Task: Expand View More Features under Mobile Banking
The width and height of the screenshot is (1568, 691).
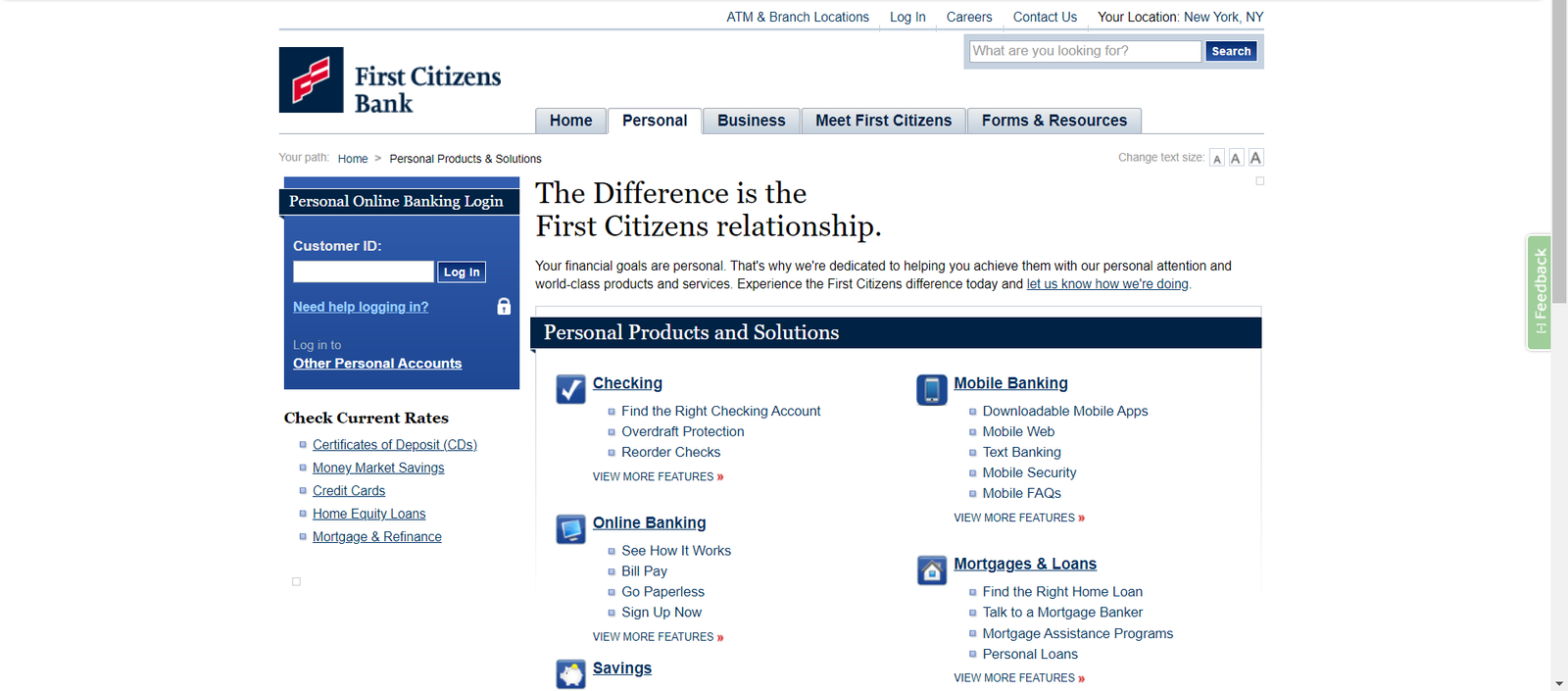Action: (x=1018, y=518)
